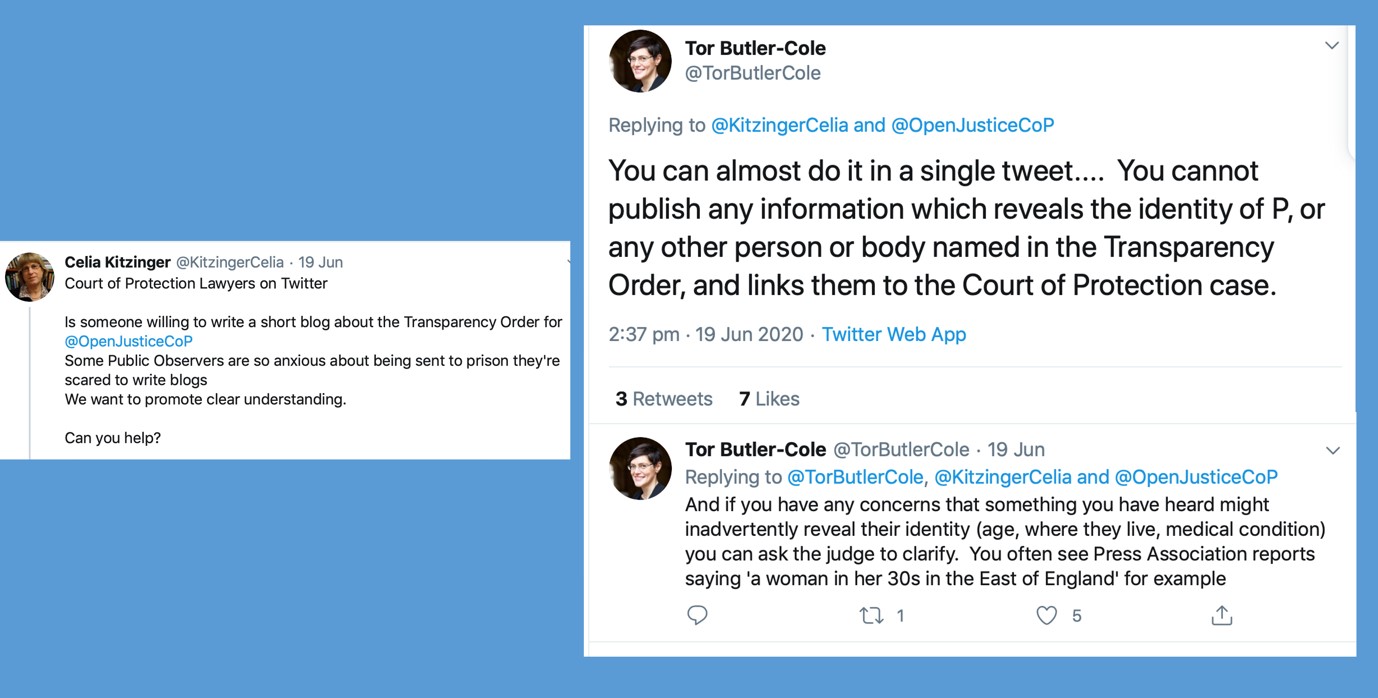View the 7 Likes list
This screenshot has width=1378, height=698.
pos(769,399)
